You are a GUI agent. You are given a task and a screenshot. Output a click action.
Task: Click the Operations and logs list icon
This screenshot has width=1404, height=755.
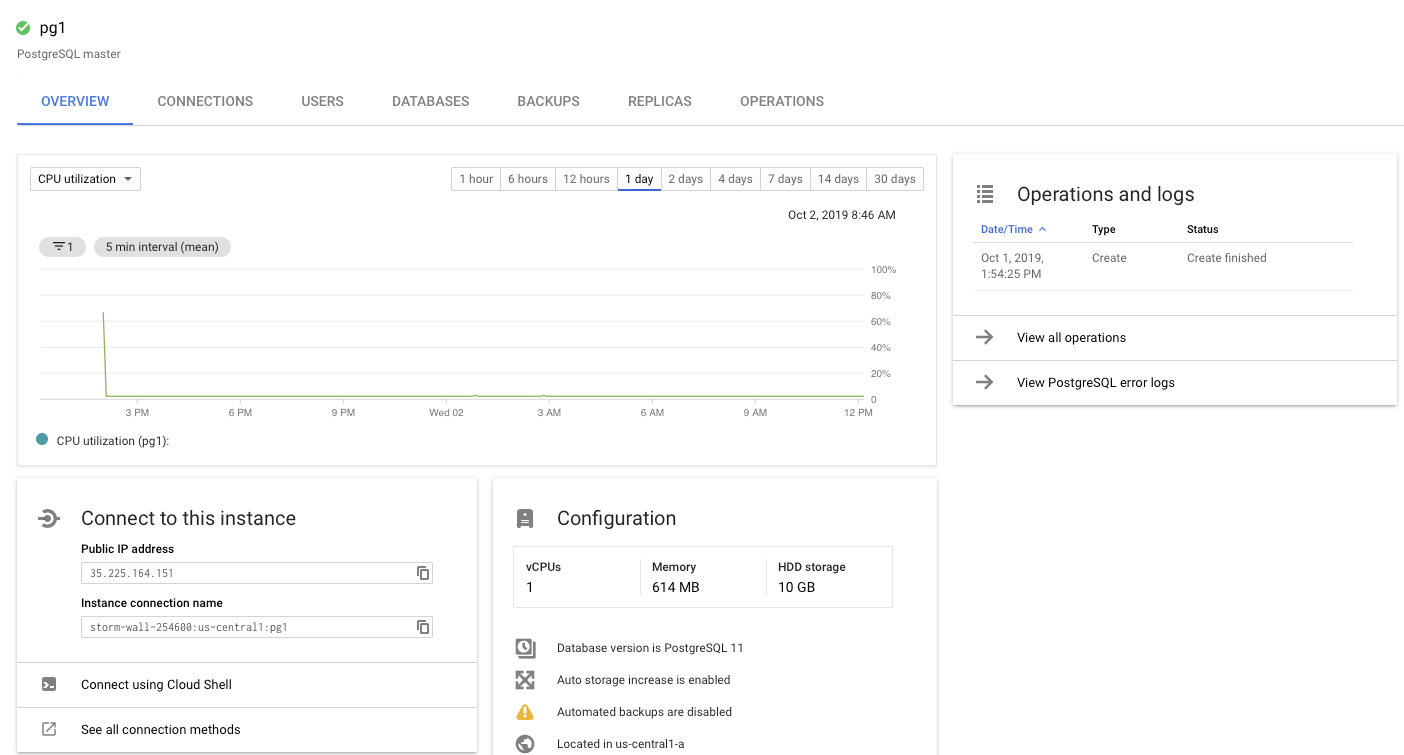(x=985, y=194)
